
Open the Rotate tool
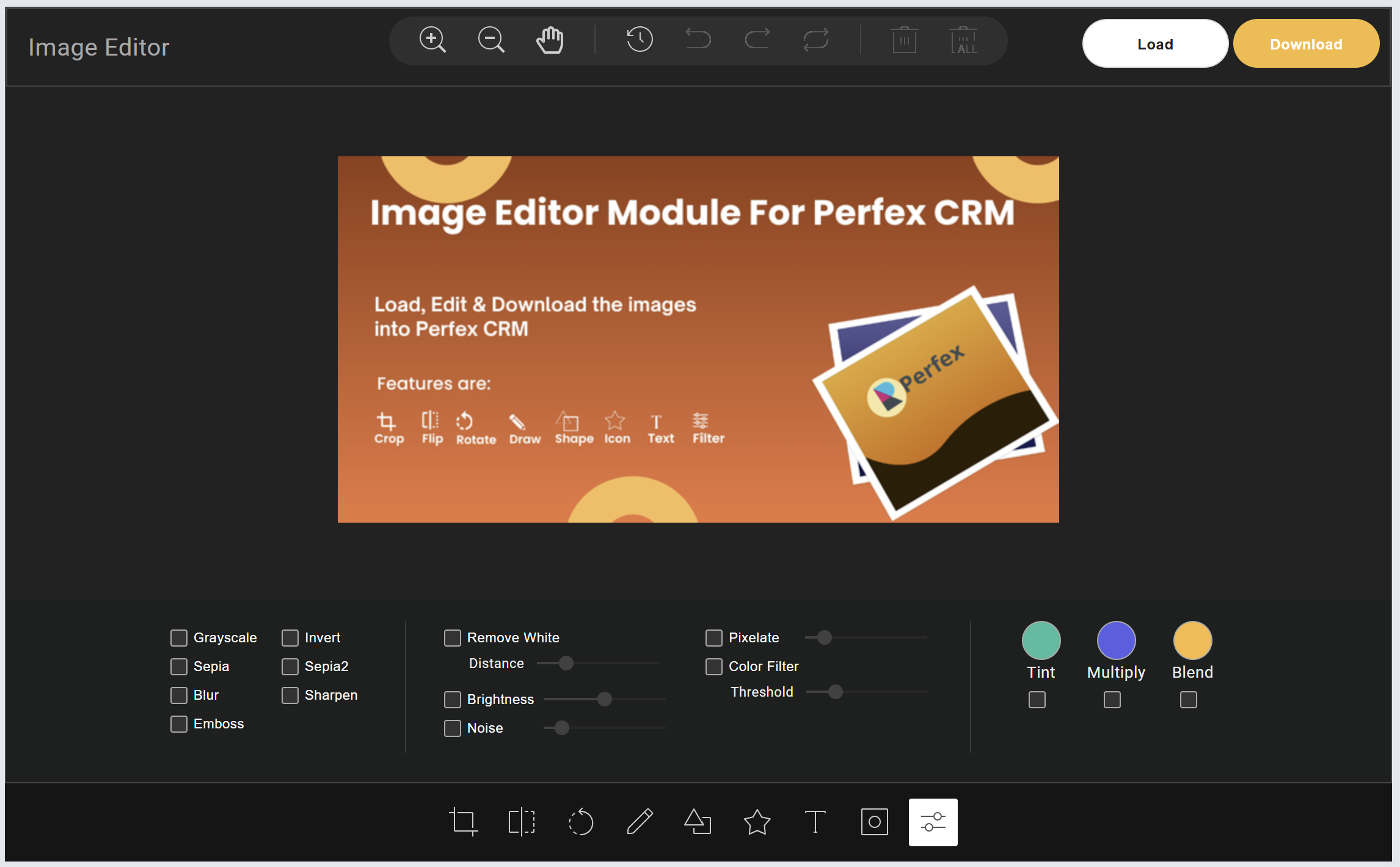coord(581,822)
